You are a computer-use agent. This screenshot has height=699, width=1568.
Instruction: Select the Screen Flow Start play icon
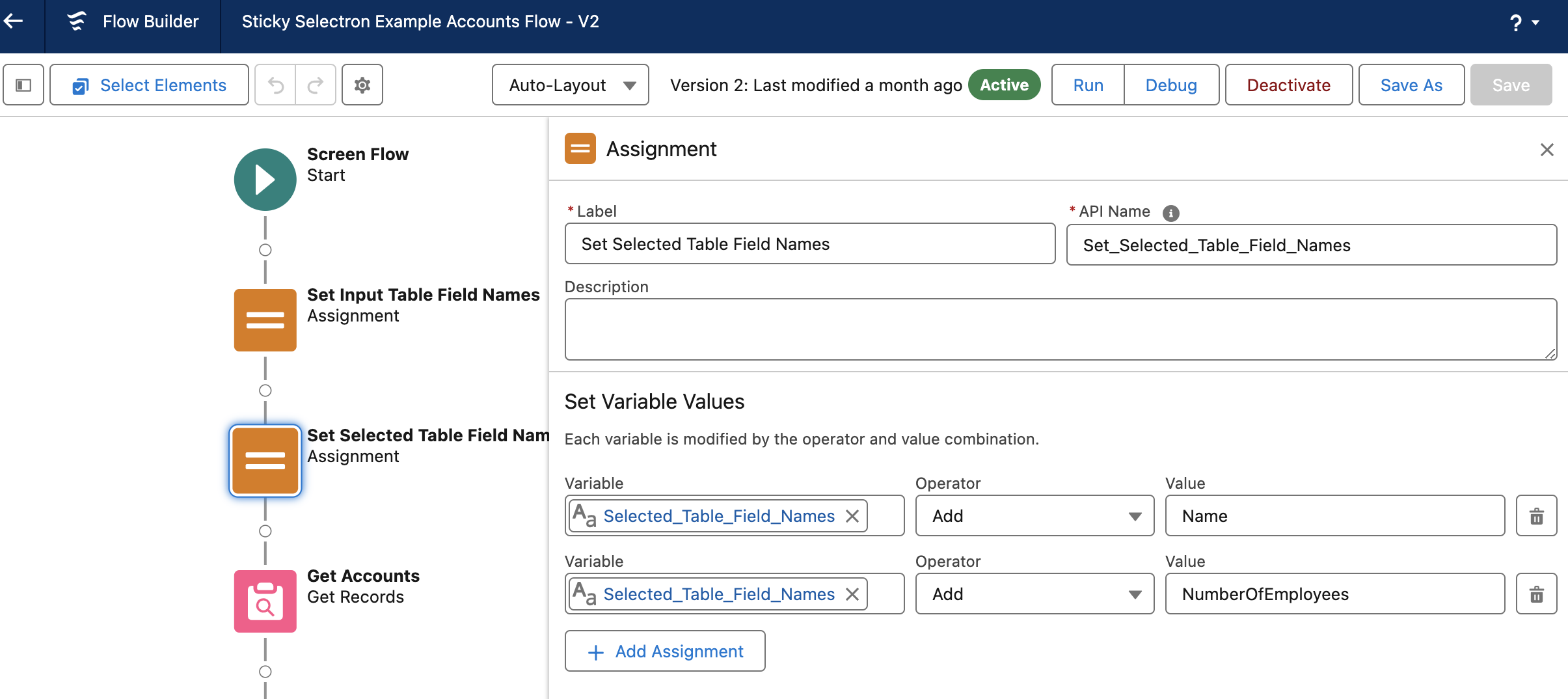point(265,180)
